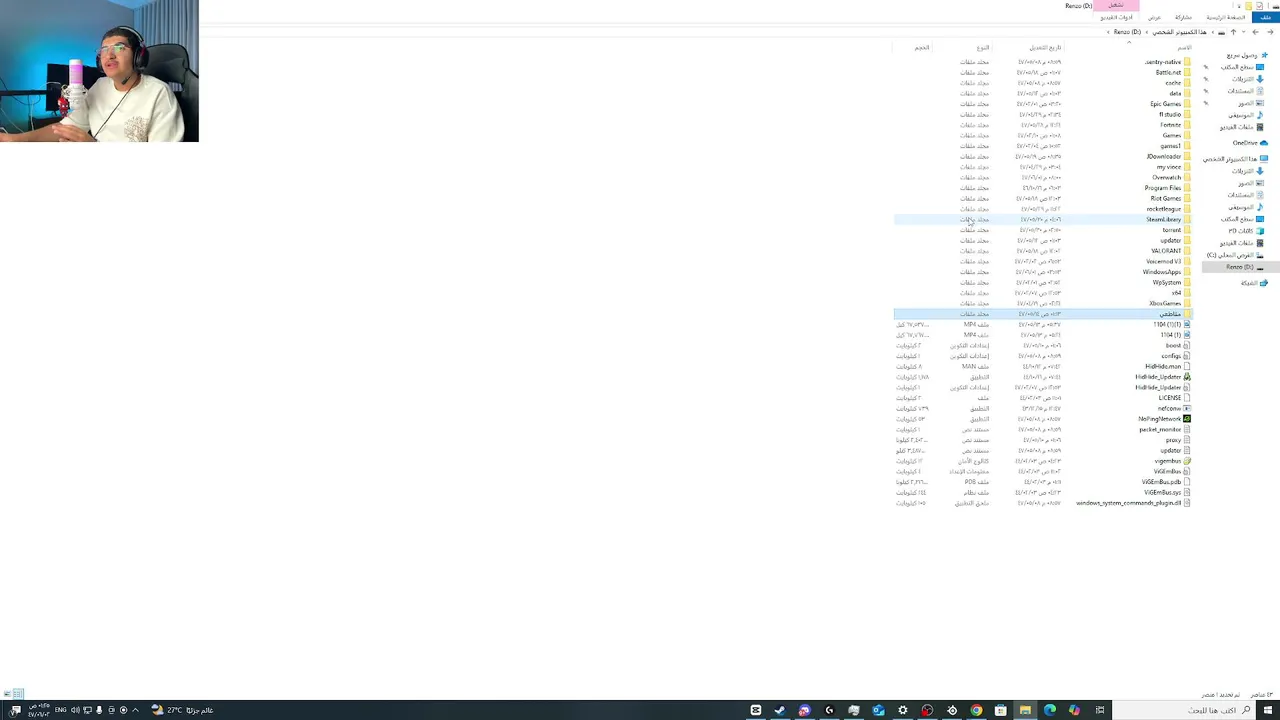Image resolution: width=1280 pixels, height=720 pixels.
Task: Select the green HidHide_Updater application icon
Action: (x=1187, y=377)
